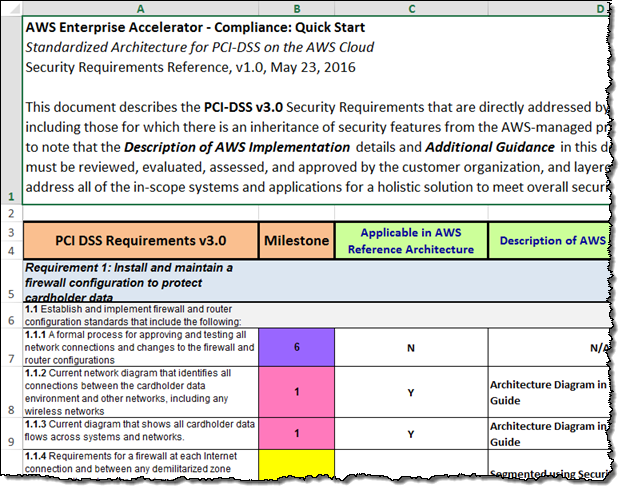Click pink milestone 1 cell for 1.1.3
Image resolution: width=624 pixels, height=491 pixels.
(x=296, y=434)
